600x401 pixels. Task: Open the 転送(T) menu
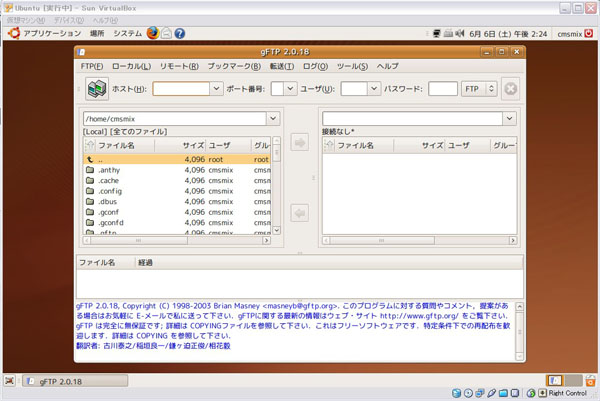click(282, 66)
